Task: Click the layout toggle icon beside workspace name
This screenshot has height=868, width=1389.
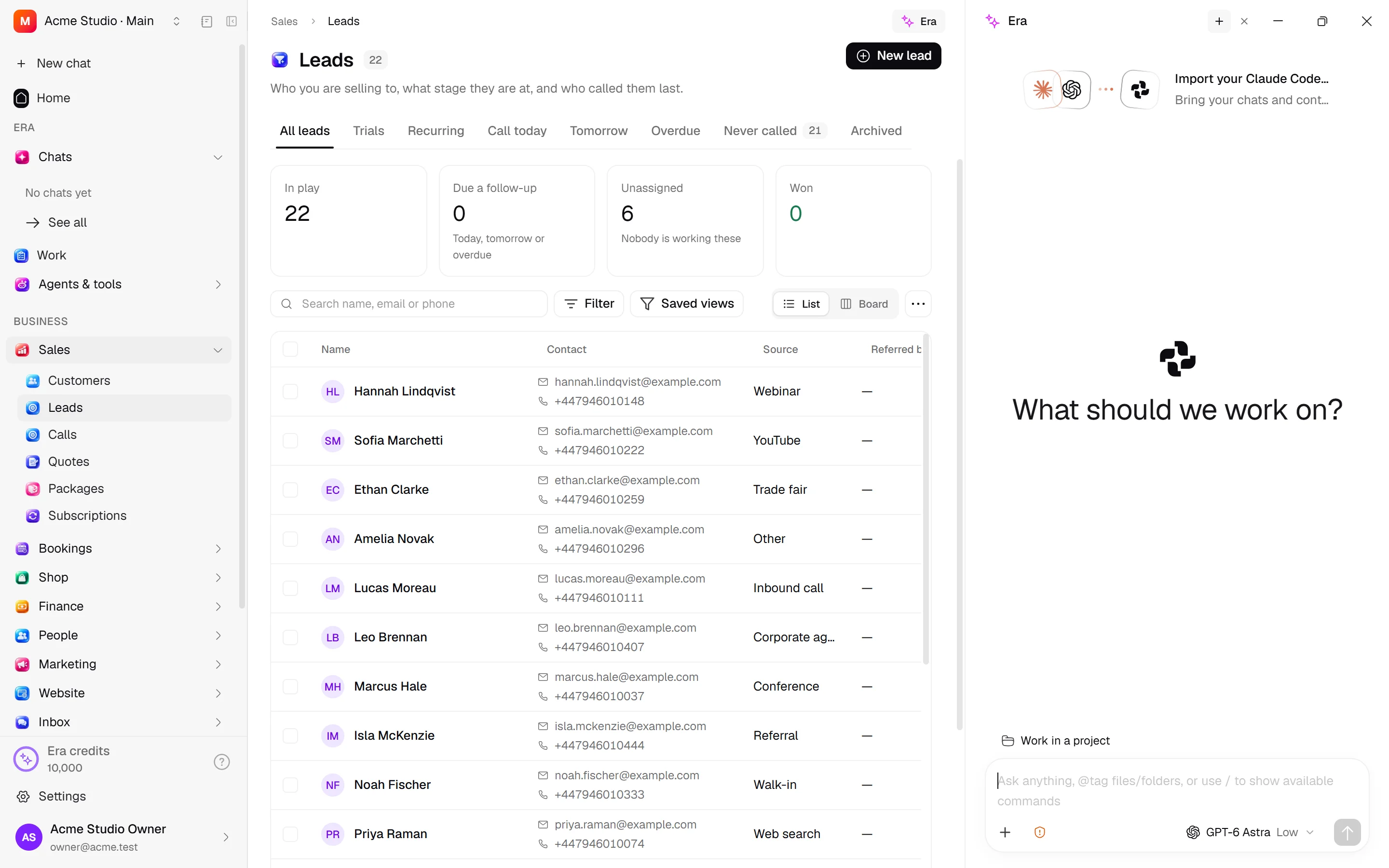Action: pos(206,21)
